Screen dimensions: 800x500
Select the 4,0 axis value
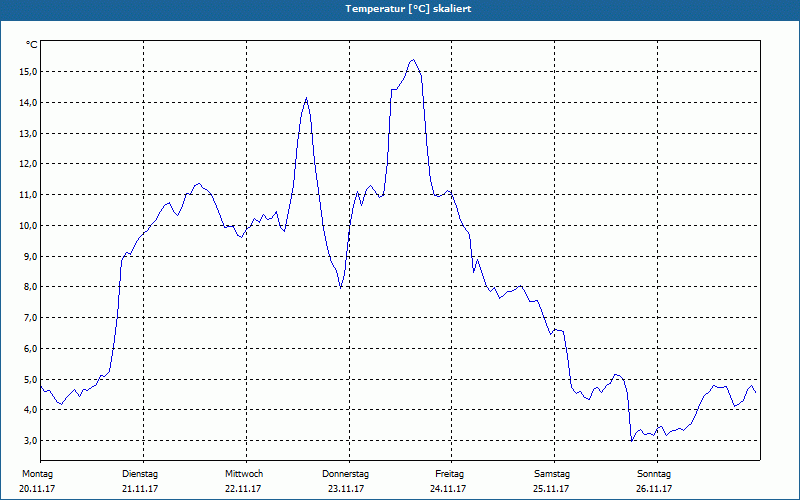[30, 410]
